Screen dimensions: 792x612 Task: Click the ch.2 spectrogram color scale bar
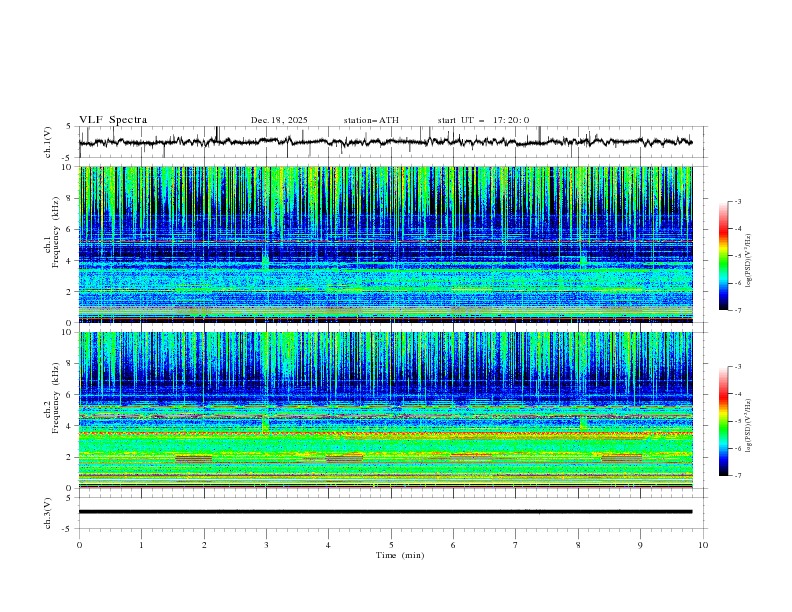click(723, 421)
